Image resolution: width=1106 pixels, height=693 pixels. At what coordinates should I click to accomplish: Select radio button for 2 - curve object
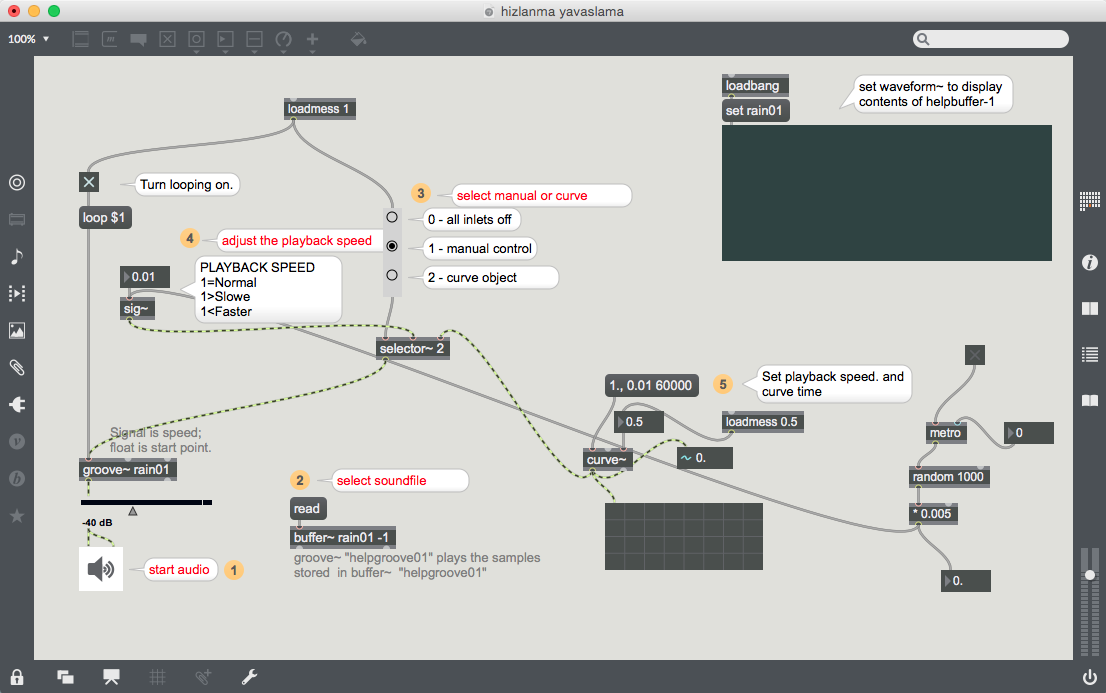[392, 275]
